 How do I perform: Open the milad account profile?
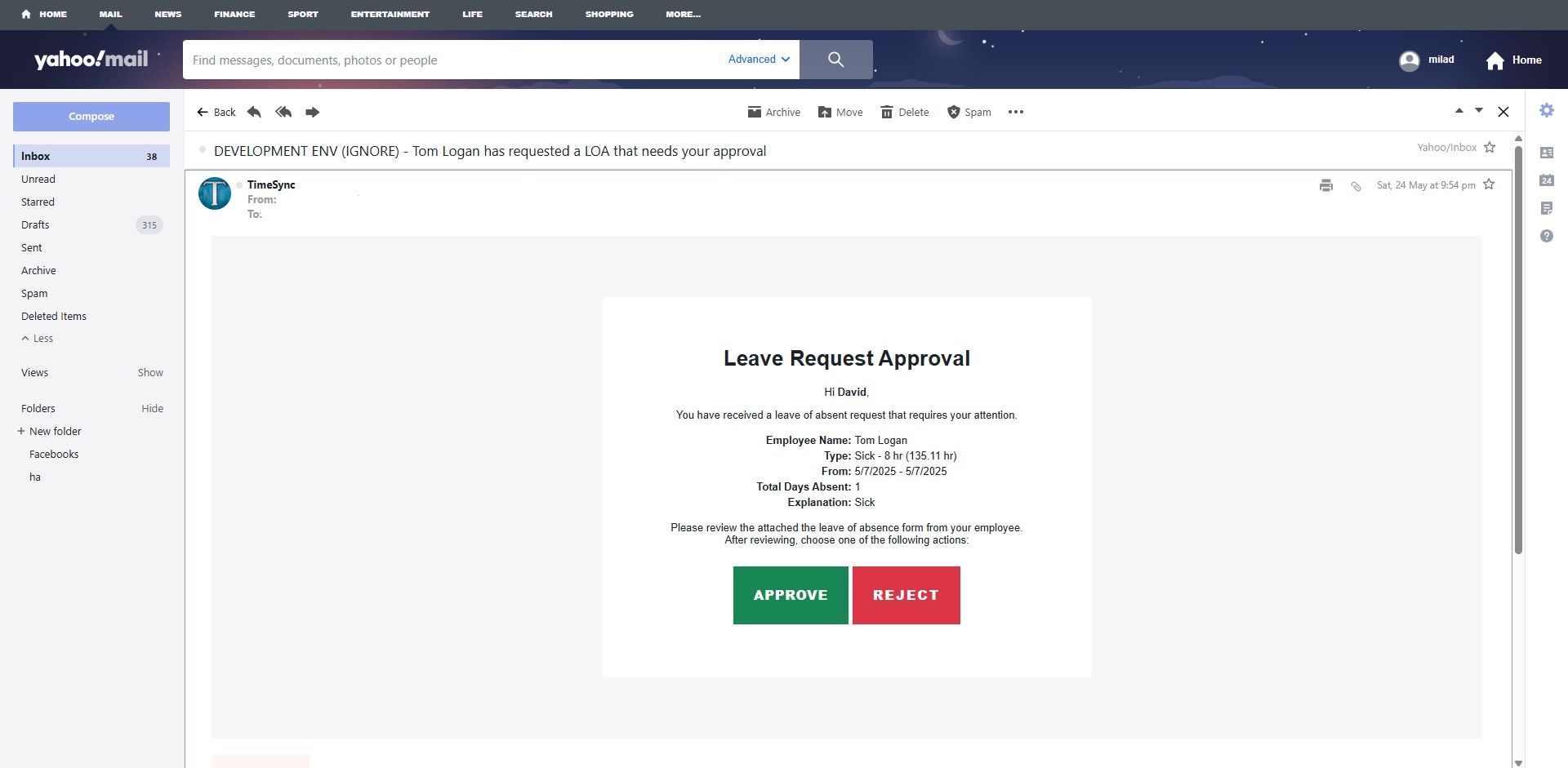(1427, 60)
